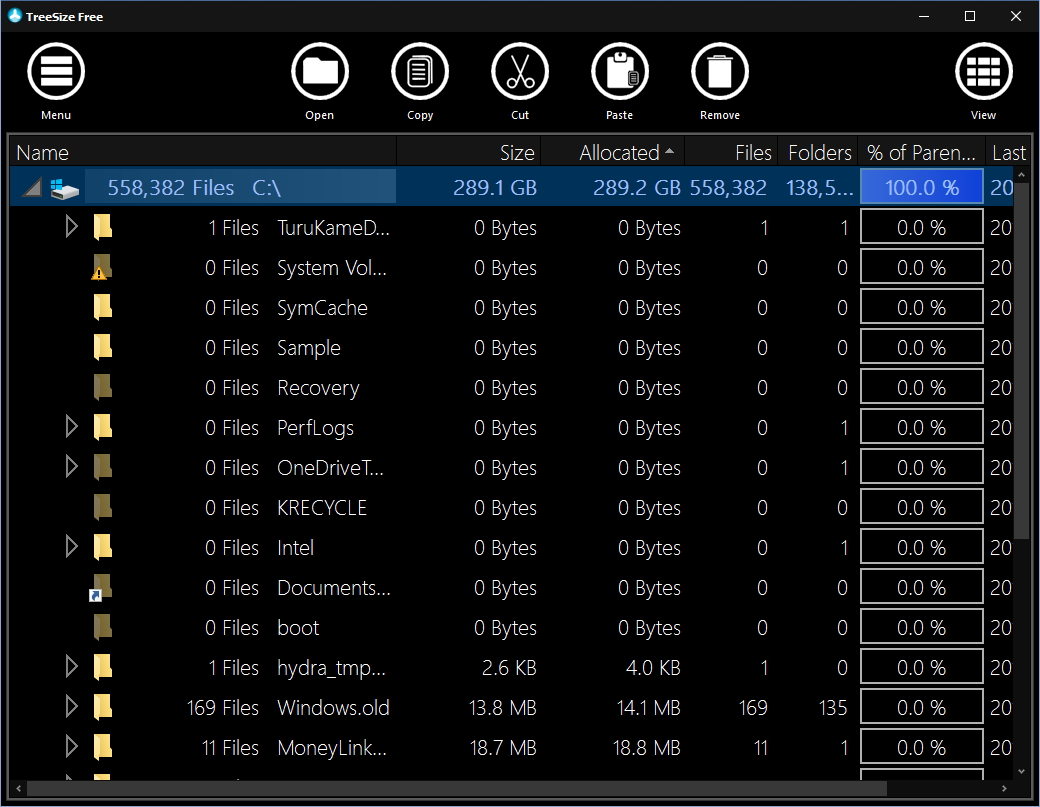Click the Recovery folder icon
1040x807 pixels.
pyautogui.click(x=102, y=387)
